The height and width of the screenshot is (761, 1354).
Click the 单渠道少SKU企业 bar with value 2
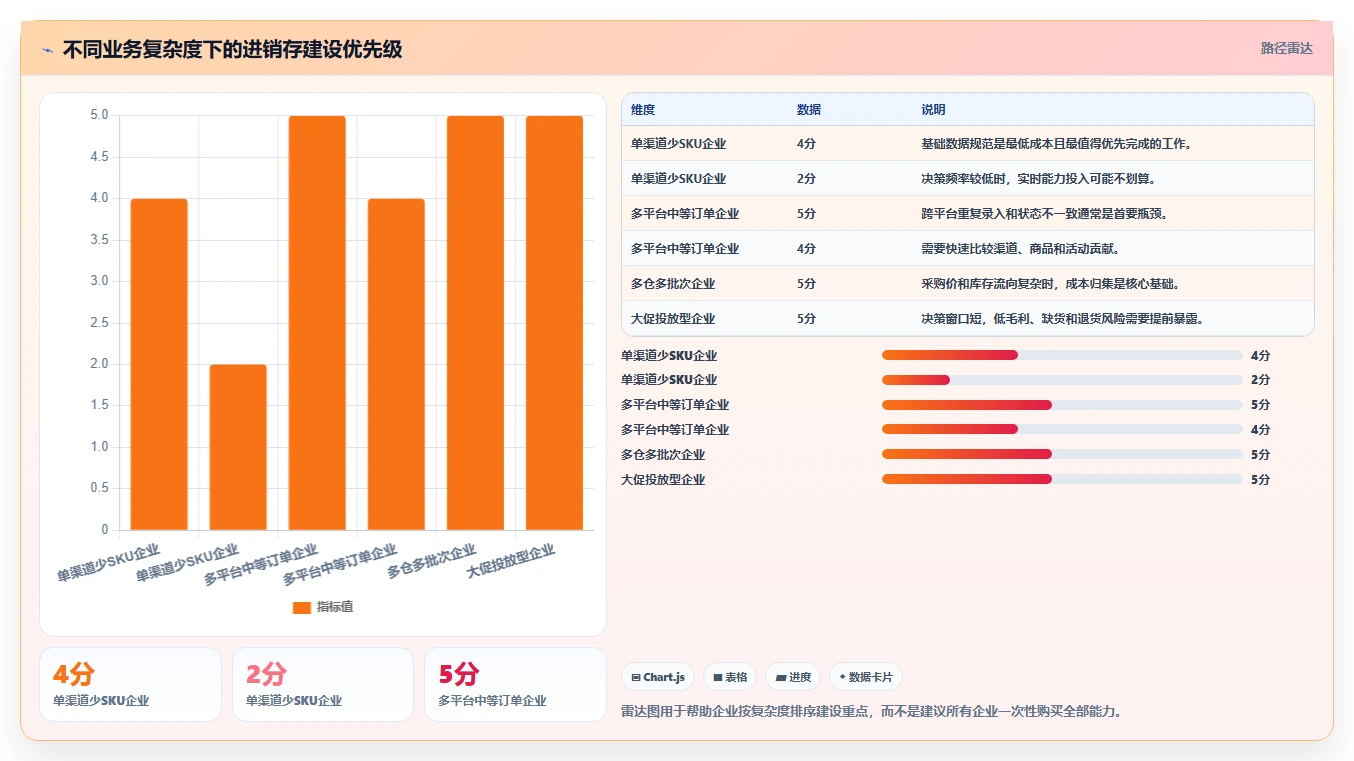(238, 447)
